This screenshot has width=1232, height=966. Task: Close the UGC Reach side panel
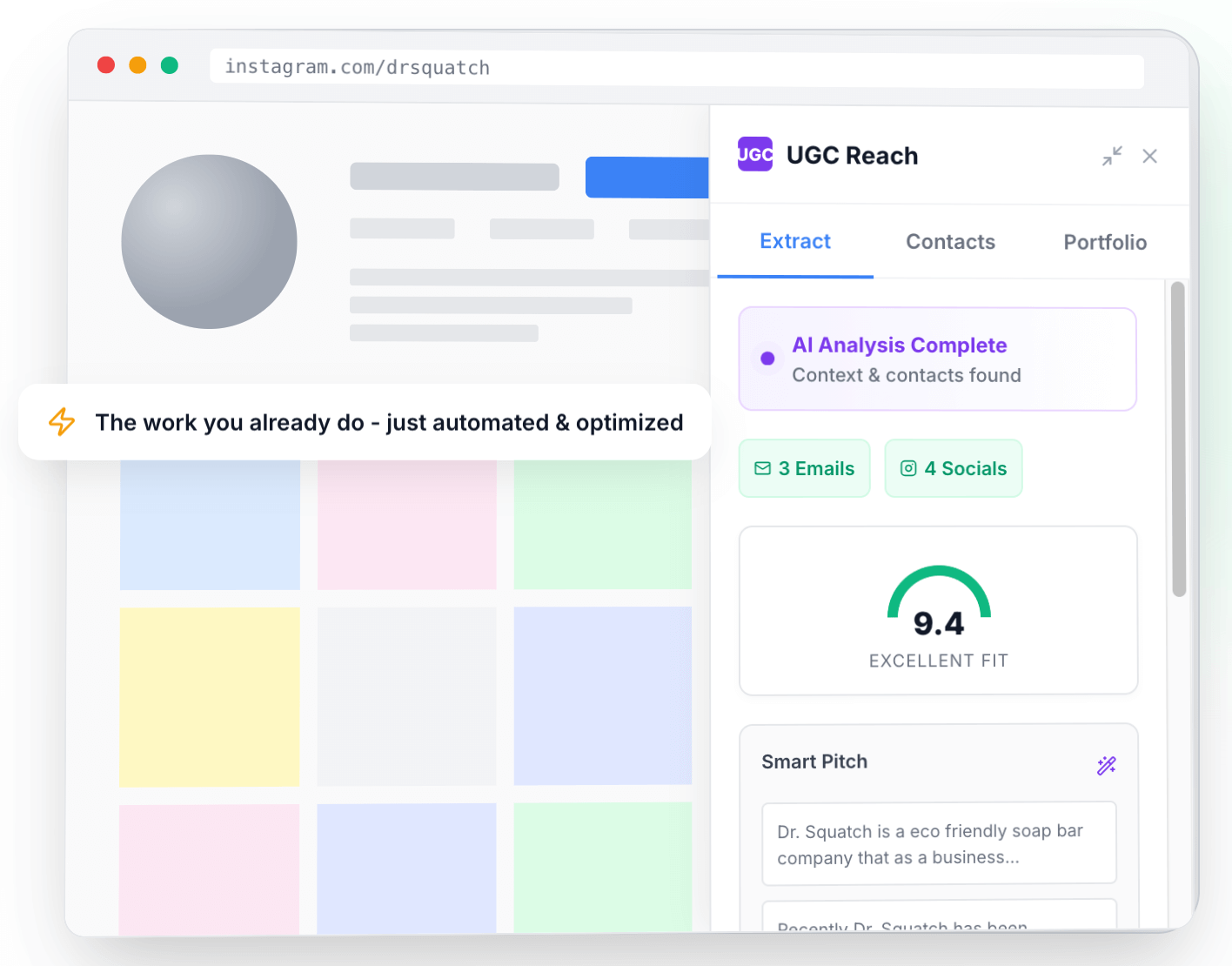(x=1149, y=156)
